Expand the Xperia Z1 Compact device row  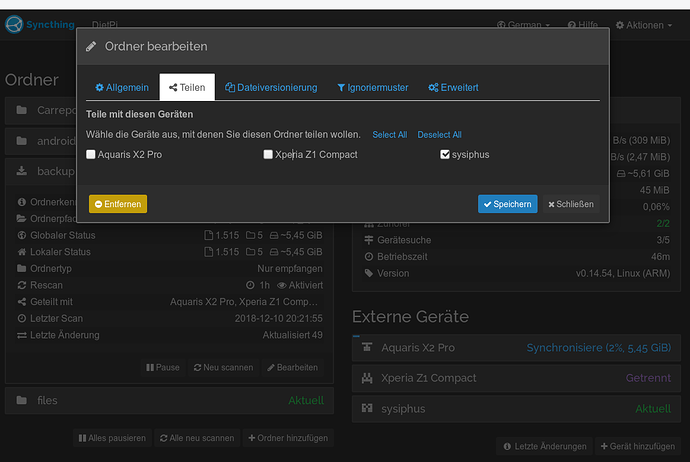(x=516, y=378)
